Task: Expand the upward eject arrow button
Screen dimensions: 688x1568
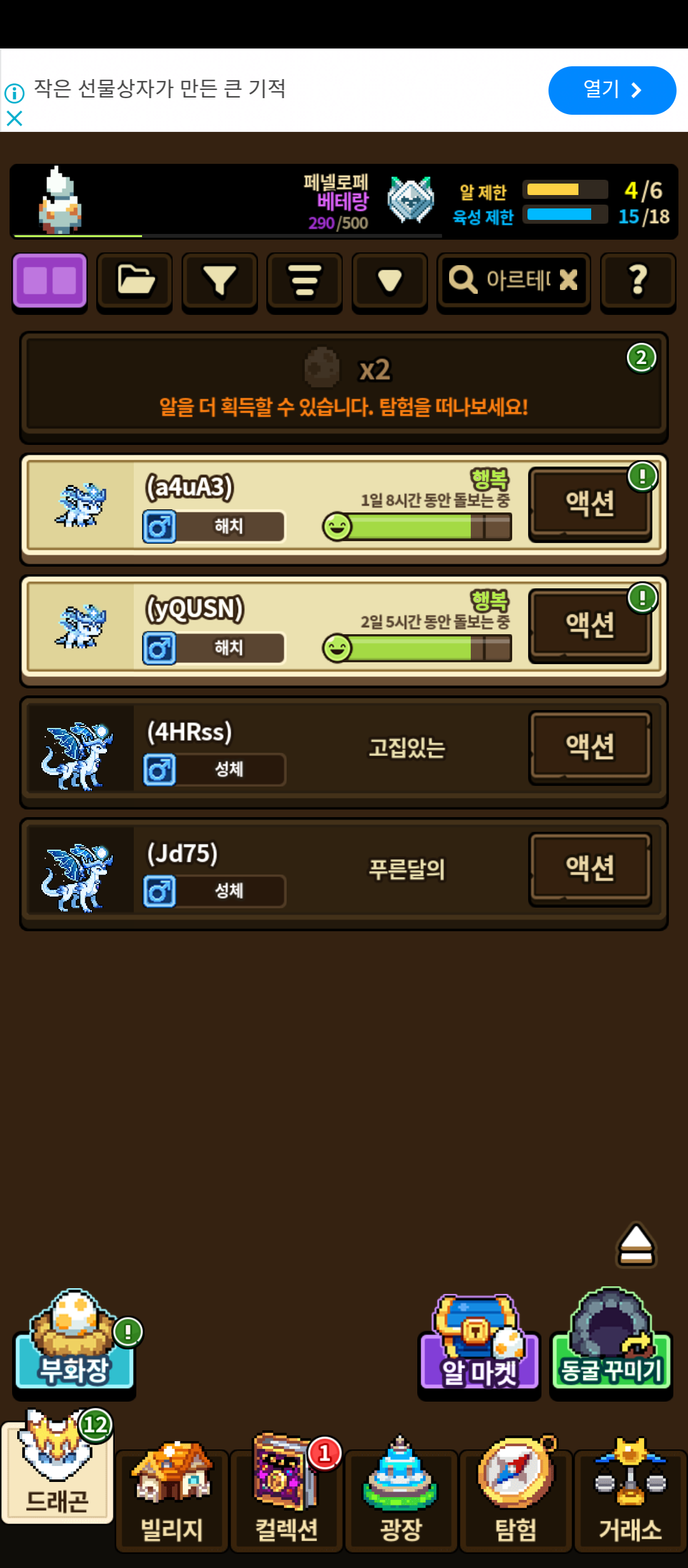Action: tap(636, 1244)
